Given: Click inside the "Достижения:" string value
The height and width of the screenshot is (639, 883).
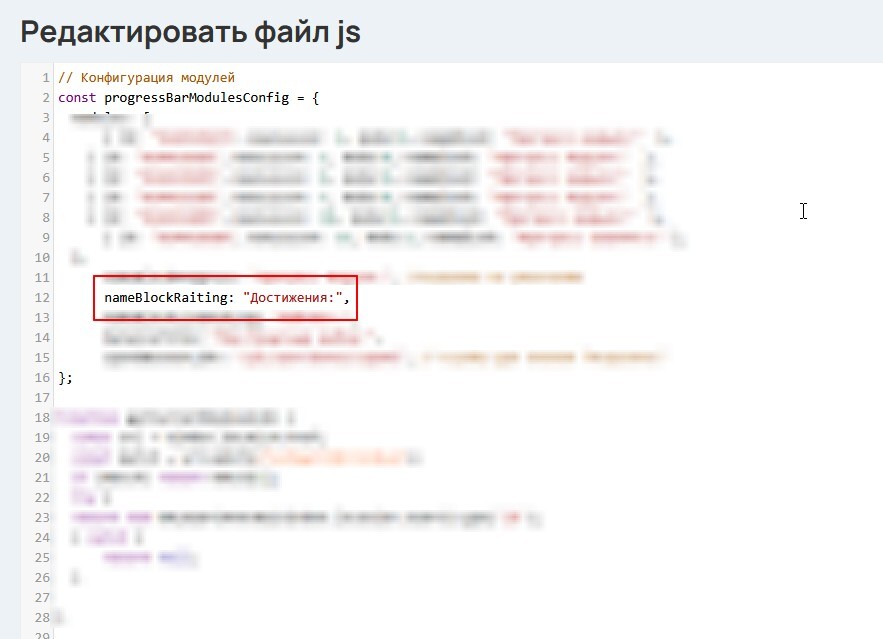Looking at the screenshot, I should click(x=294, y=298).
